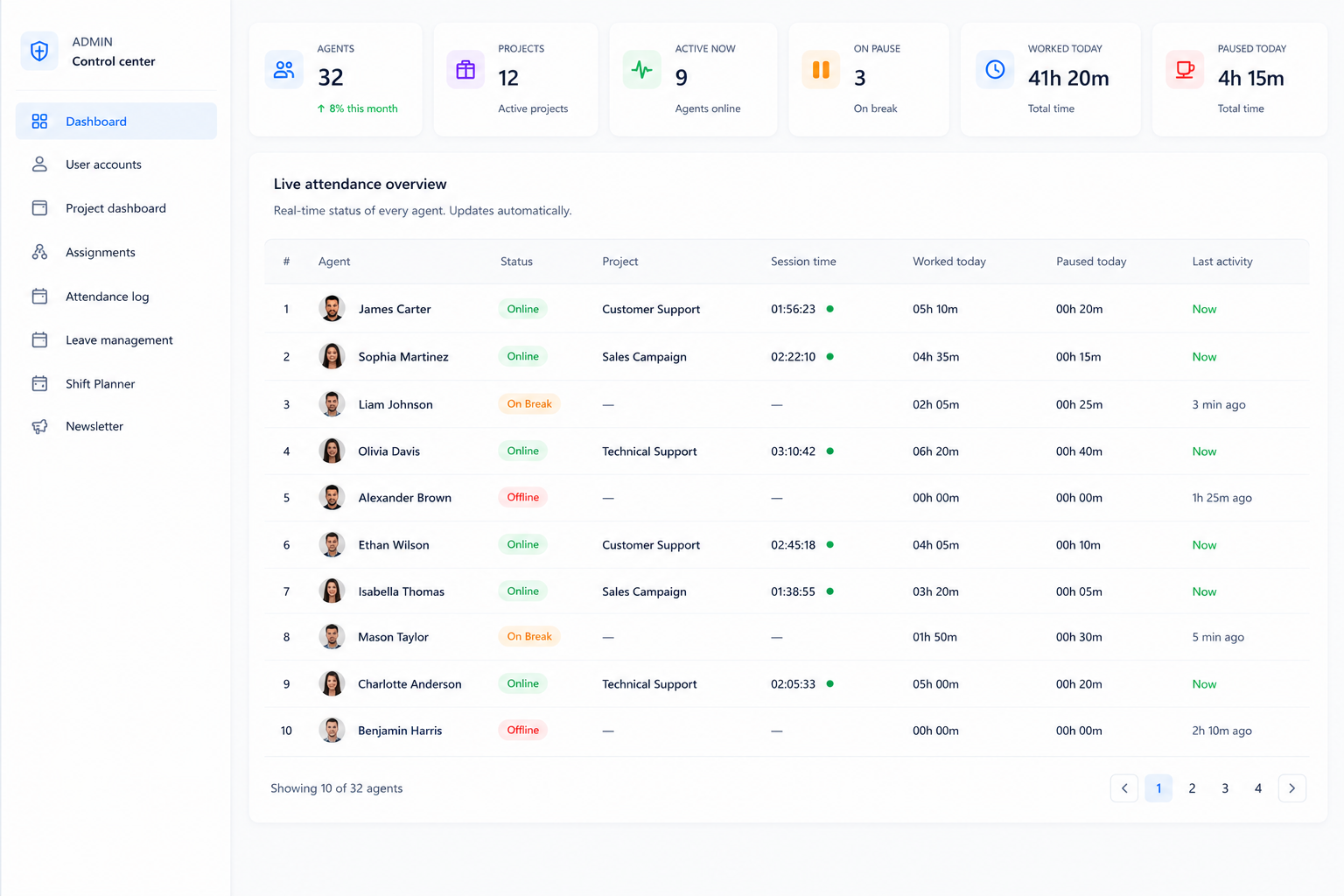This screenshot has height=896, width=1344.
Task: Click the Active Now pulse icon
Action: pyautogui.click(x=642, y=70)
